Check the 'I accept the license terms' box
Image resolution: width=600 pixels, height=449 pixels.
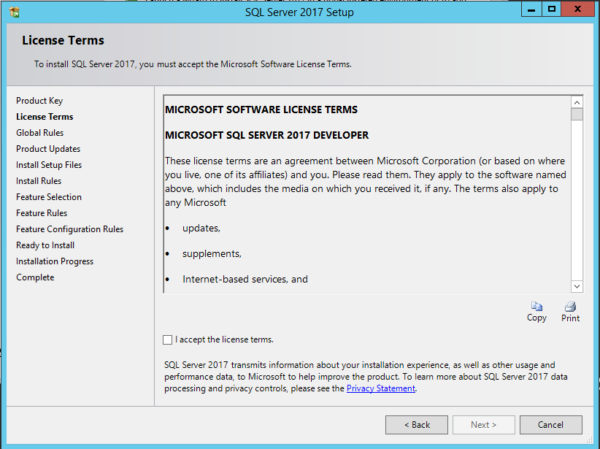tap(168, 340)
